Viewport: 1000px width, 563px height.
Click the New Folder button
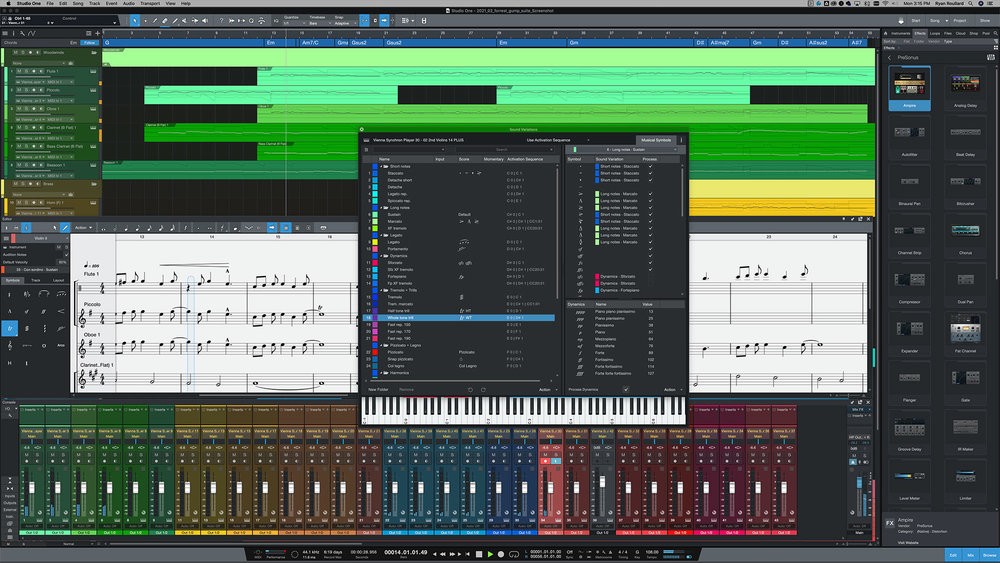click(x=378, y=389)
